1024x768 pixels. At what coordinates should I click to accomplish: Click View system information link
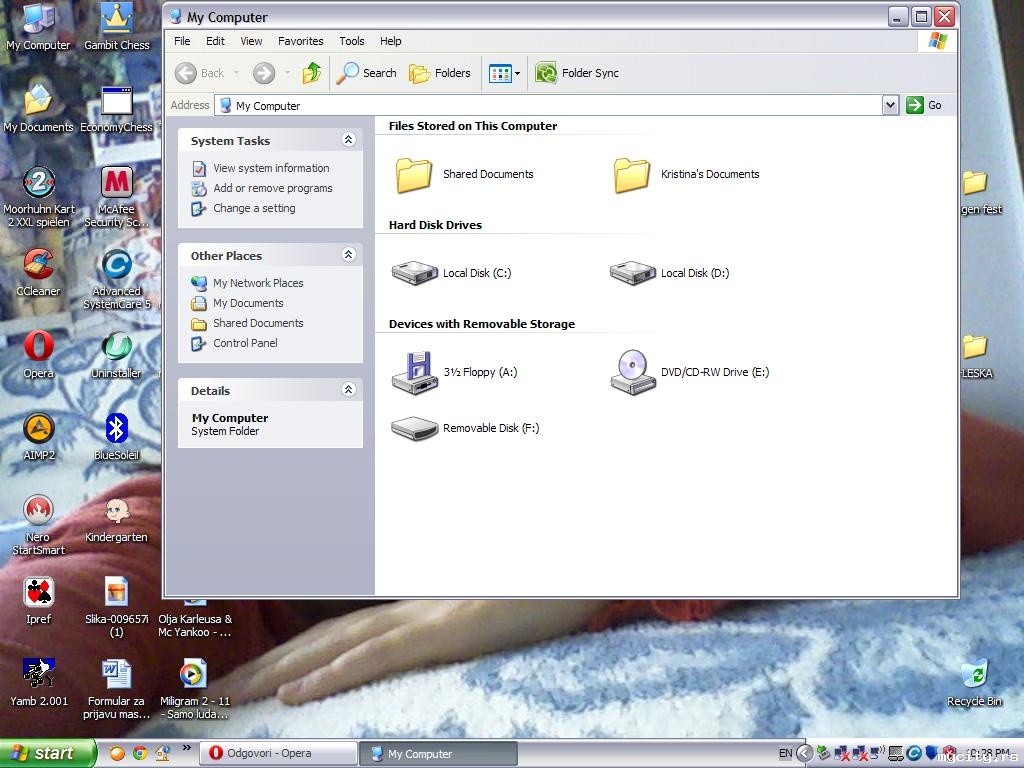pos(271,168)
